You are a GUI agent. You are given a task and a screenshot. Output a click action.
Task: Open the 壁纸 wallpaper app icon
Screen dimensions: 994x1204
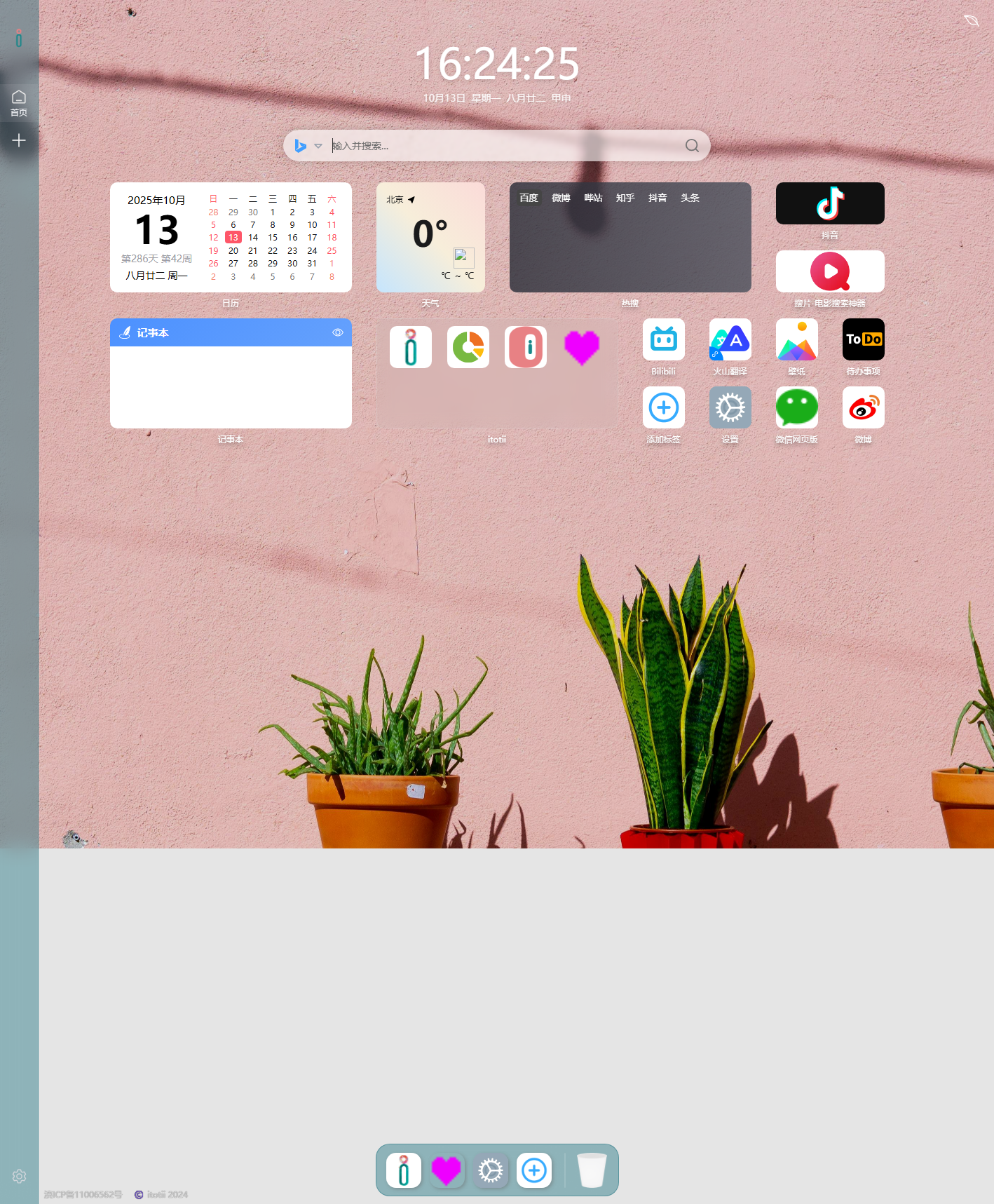[x=796, y=340]
